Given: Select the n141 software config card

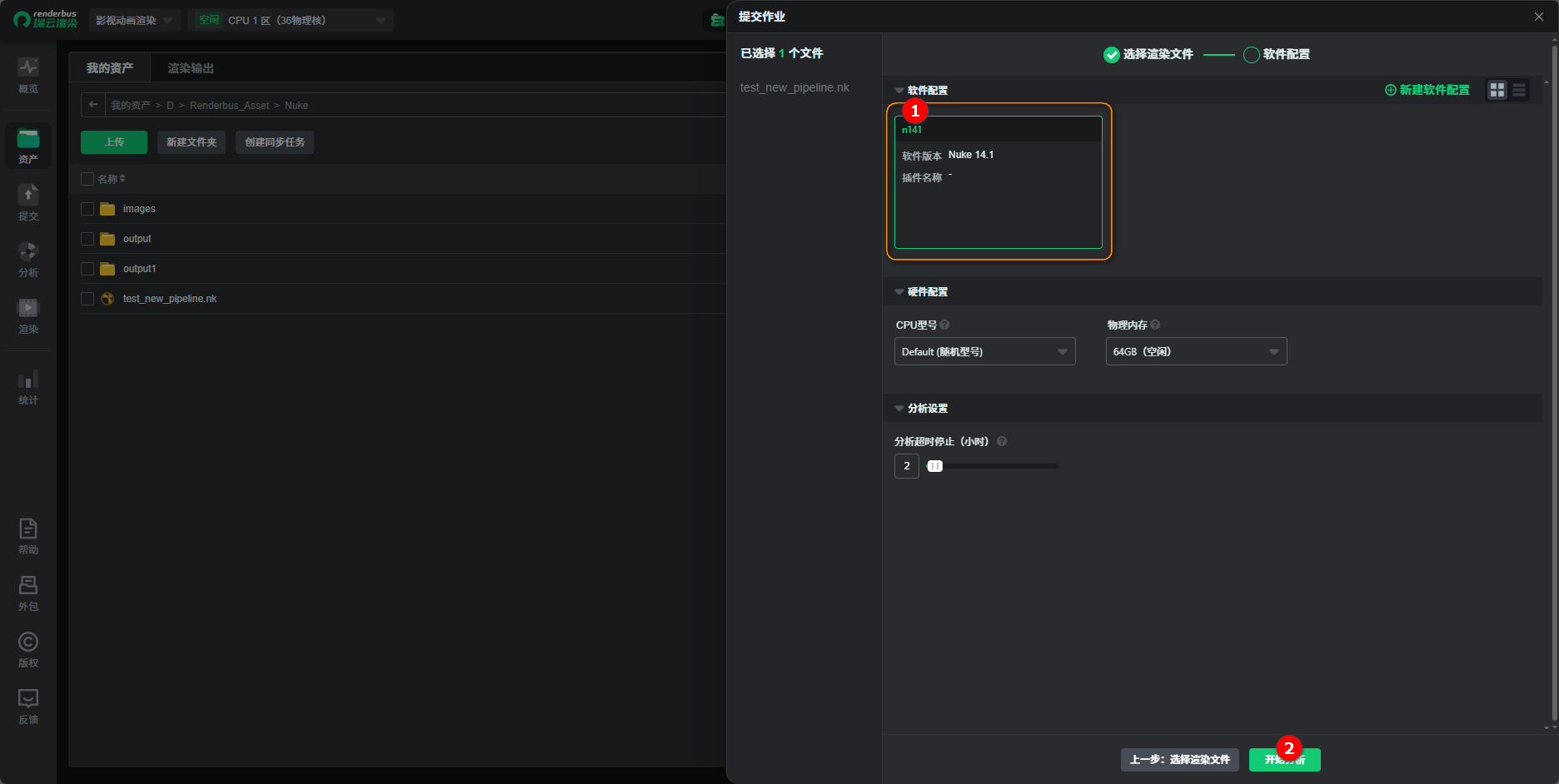Looking at the screenshot, I should pyautogui.click(x=999, y=182).
